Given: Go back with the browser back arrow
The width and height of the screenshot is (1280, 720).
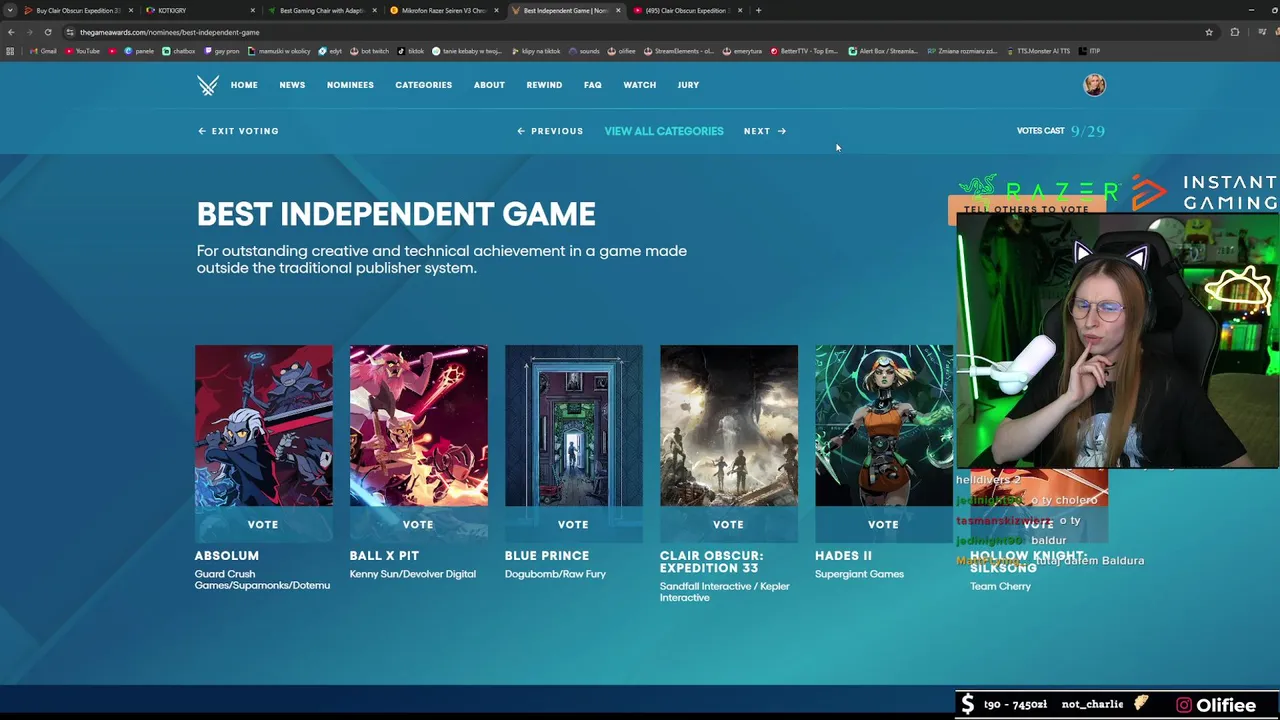Looking at the screenshot, I should click(x=11, y=32).
